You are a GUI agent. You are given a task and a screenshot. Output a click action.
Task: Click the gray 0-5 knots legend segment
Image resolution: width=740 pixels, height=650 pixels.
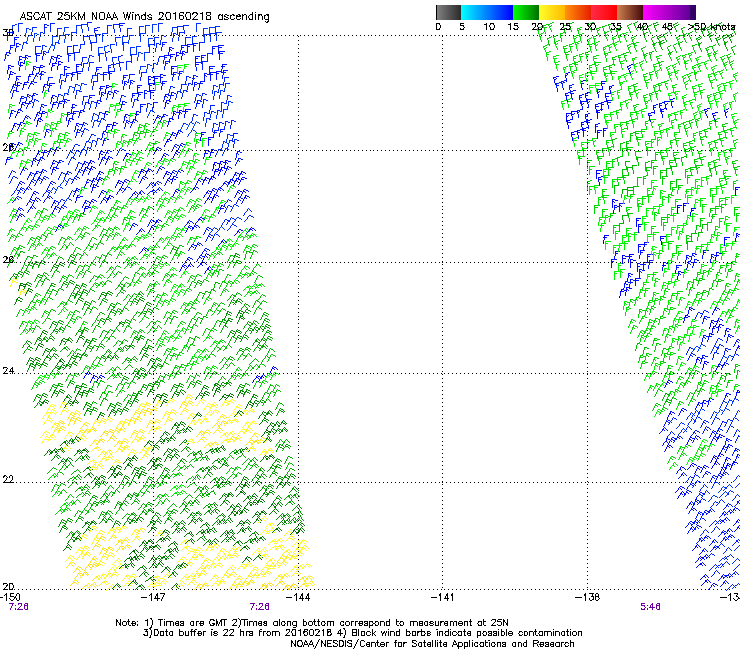[448, 12]
